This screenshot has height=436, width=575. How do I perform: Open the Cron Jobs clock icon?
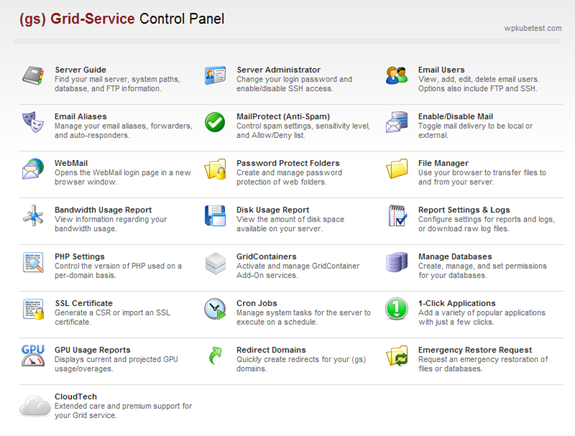pos(215,309)
